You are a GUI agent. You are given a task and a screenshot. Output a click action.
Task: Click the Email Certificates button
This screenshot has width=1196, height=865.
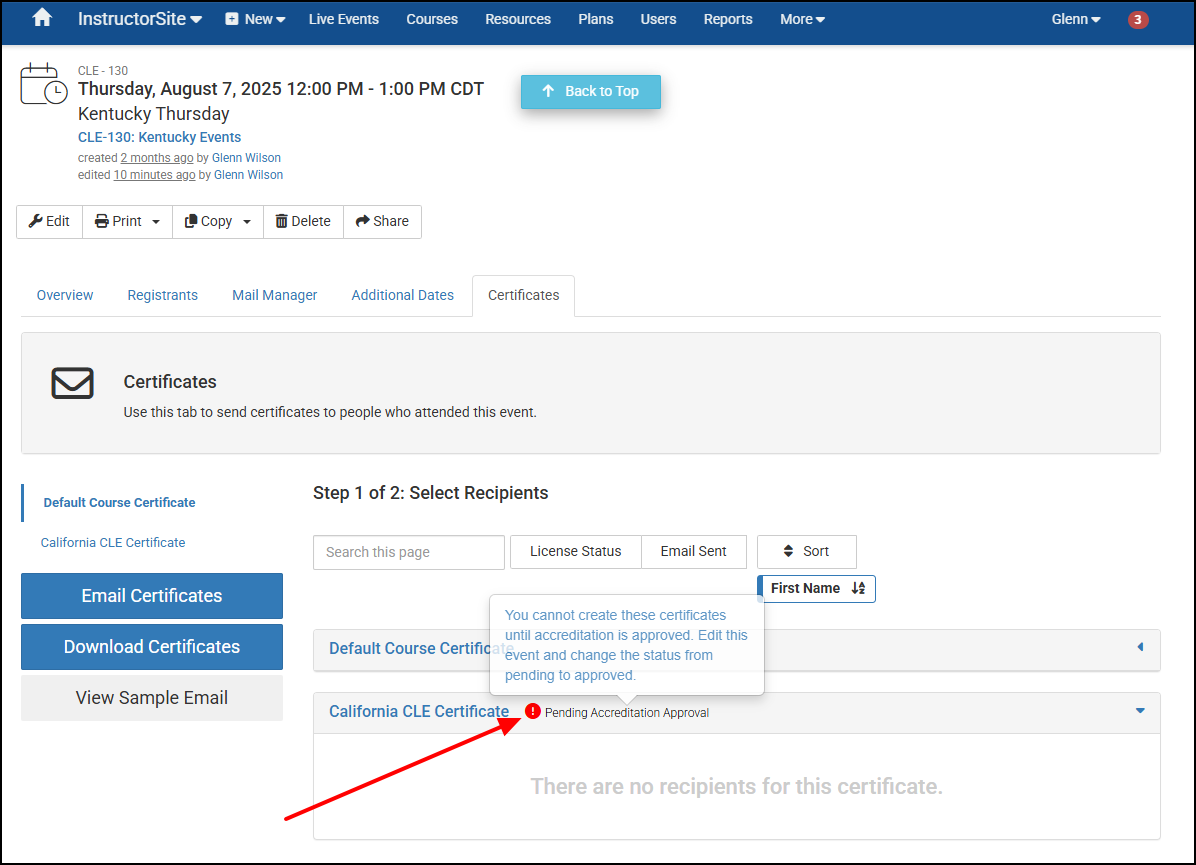152,596
